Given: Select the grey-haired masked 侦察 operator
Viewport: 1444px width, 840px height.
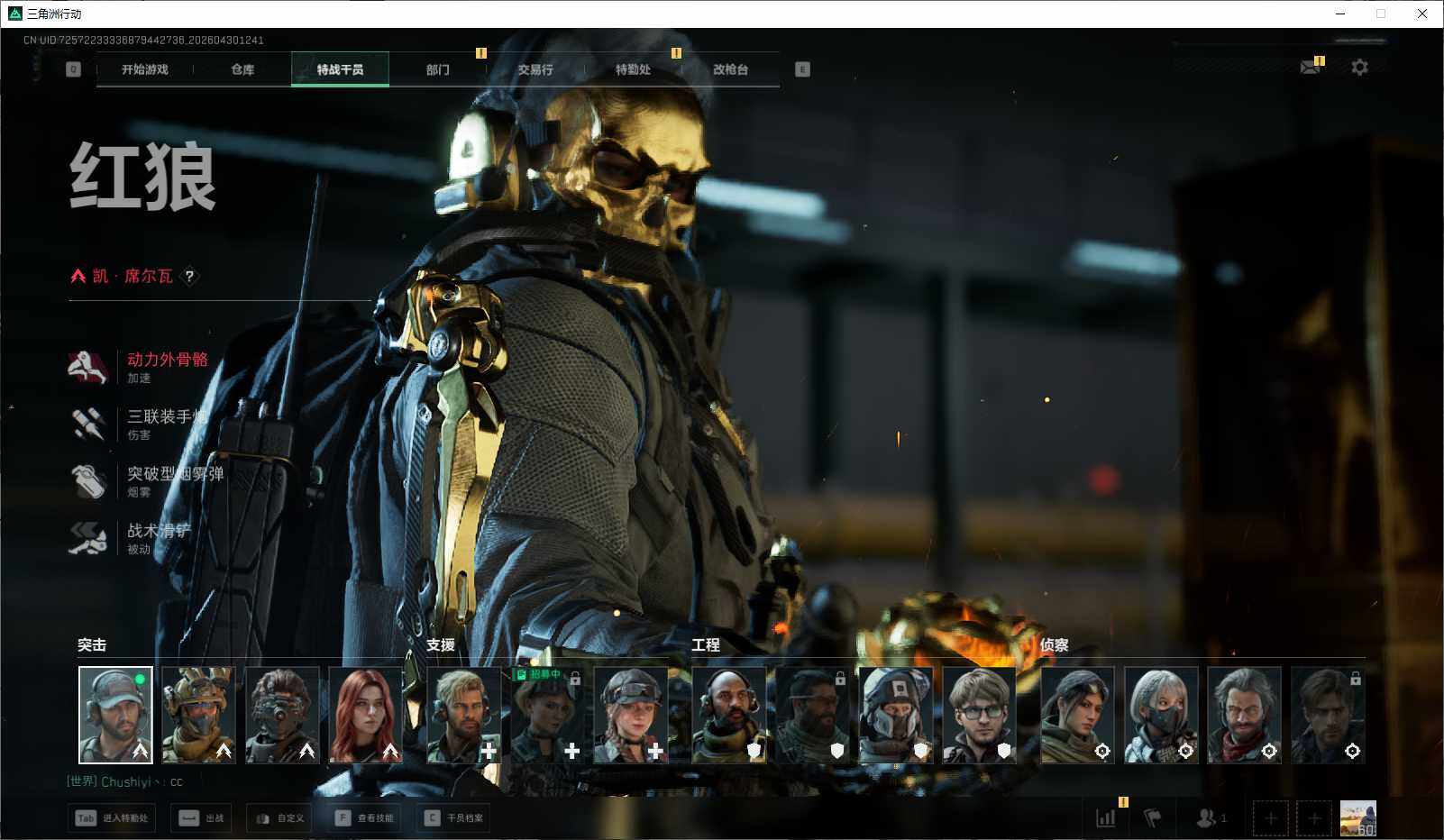Looking at the screenshot, I should 1161,715.
